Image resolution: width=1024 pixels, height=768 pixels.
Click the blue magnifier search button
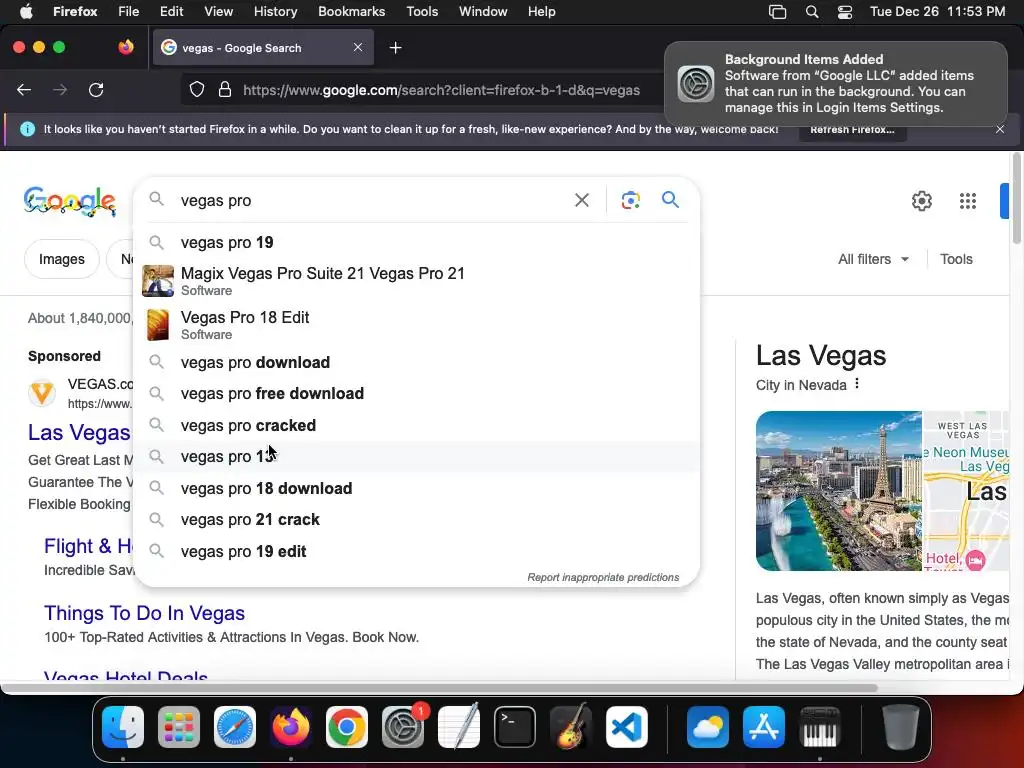pos(670,199)
